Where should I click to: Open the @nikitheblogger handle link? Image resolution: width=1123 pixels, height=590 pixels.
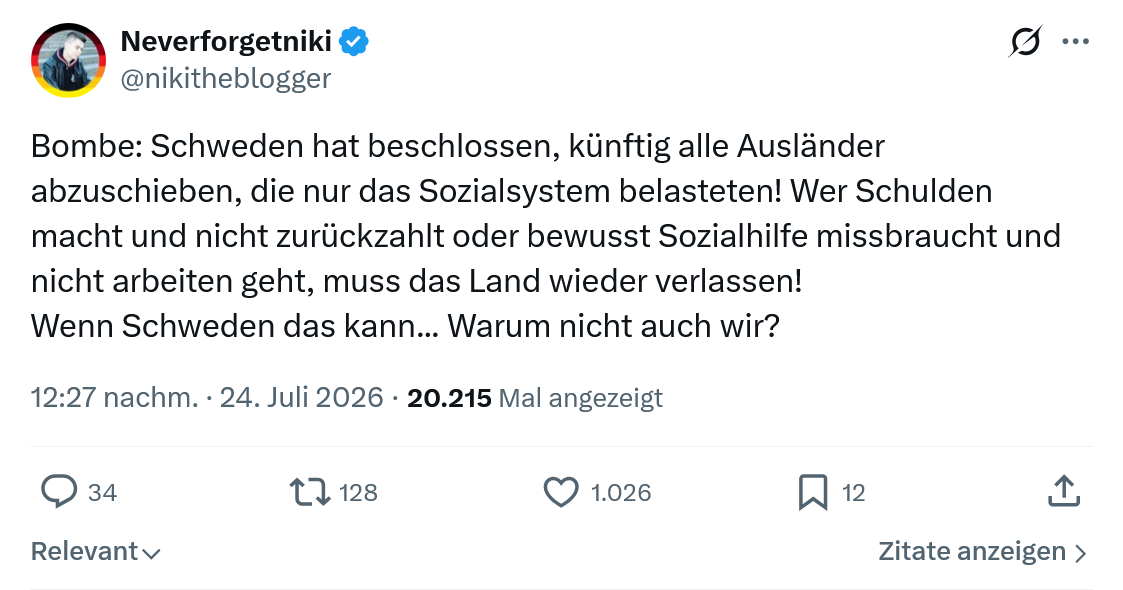[x=226, y=78]
